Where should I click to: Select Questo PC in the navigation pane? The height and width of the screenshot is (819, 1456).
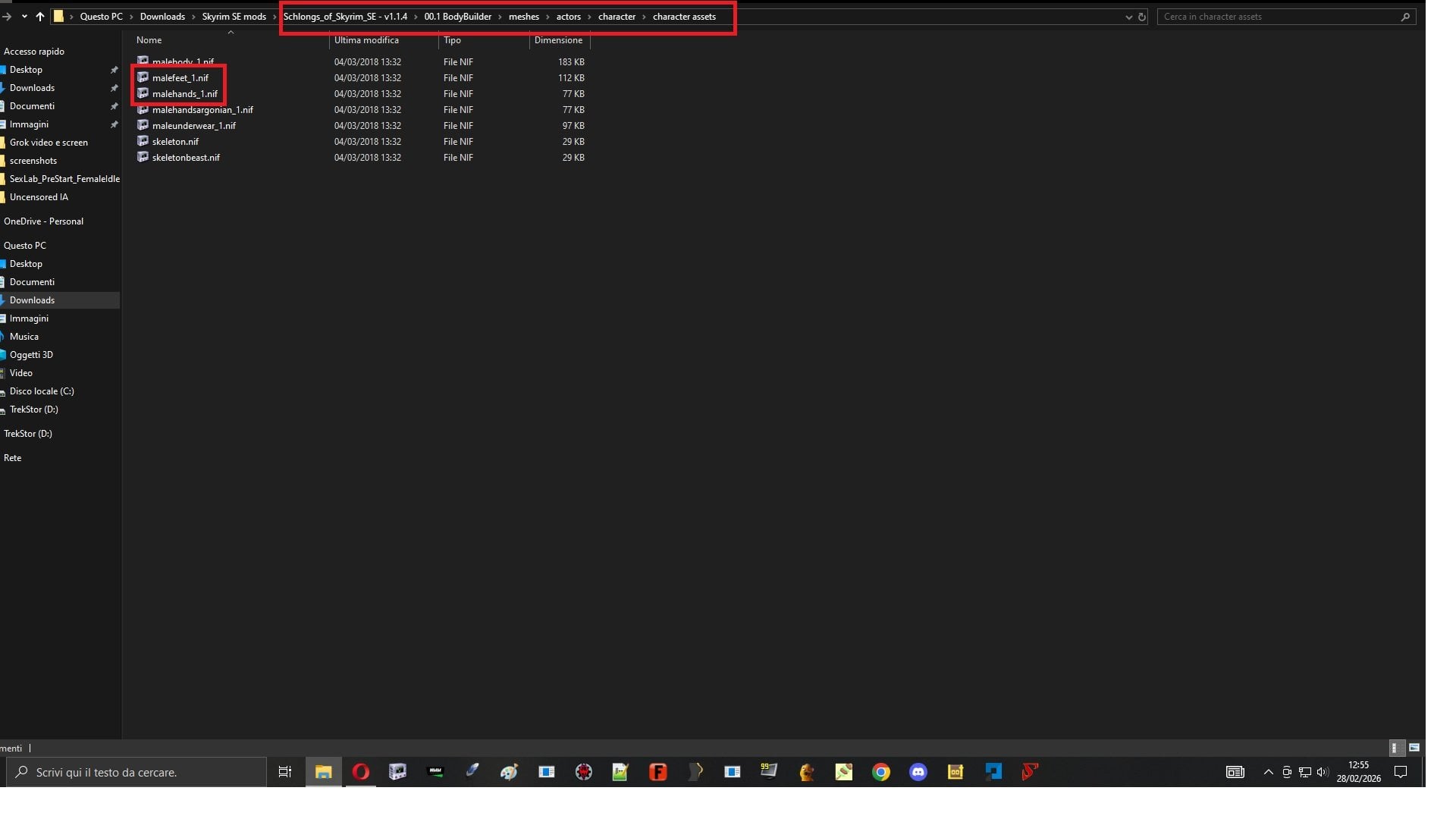click(25, 246)
